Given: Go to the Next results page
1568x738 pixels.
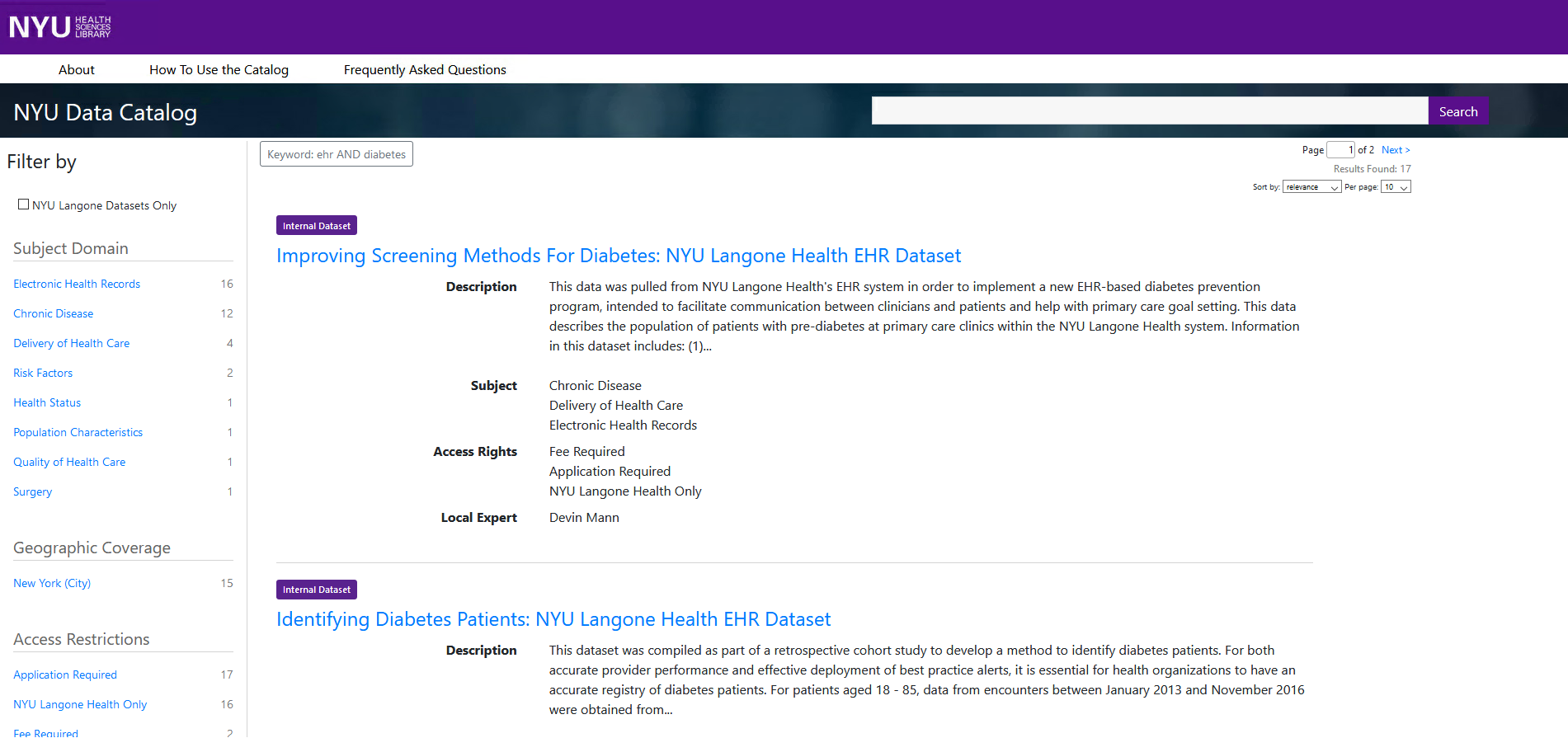Looking at the screenshot, I should coord(1396,150).
